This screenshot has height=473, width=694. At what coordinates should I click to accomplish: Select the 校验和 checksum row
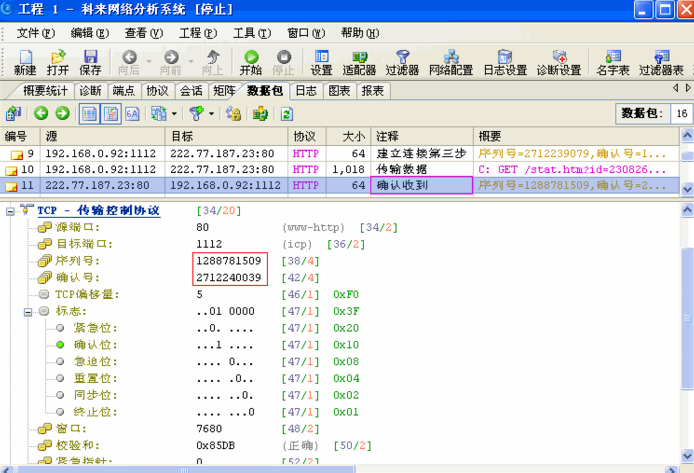click(x=204, y=446)
